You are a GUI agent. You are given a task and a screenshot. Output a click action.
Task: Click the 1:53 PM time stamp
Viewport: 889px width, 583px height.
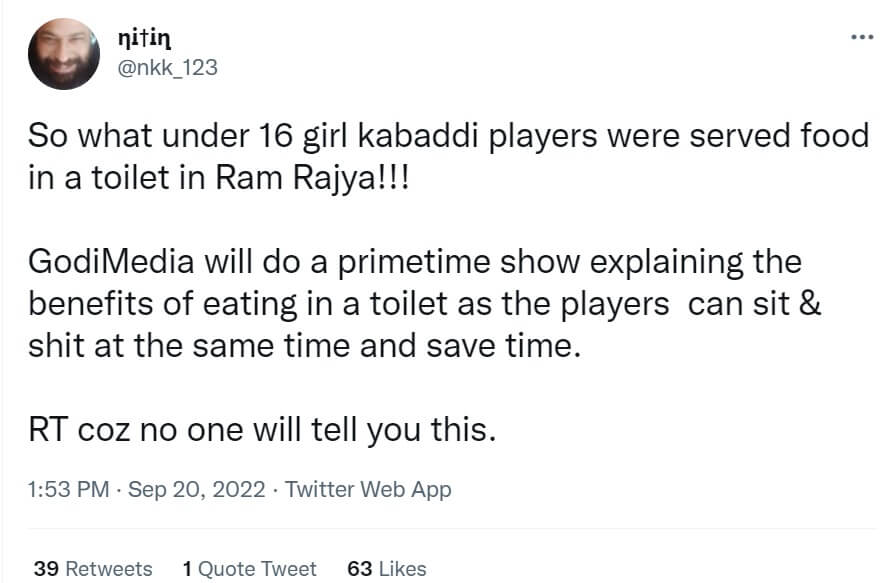(x=65, y=489)
